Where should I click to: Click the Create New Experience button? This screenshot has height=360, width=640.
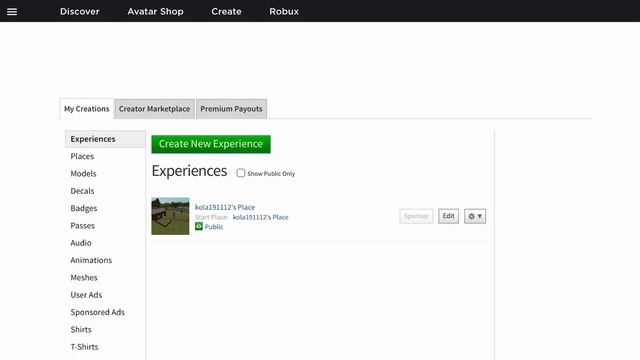[x=211, y=144]
